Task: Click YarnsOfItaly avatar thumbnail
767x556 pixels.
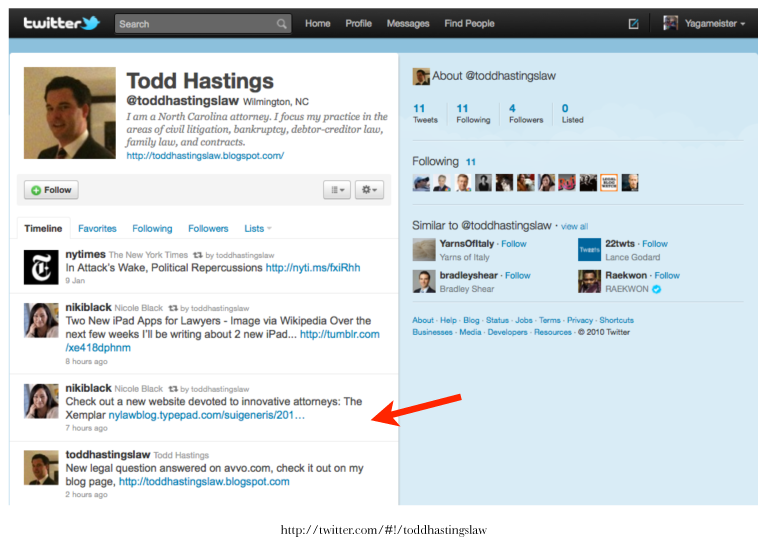Action: pyautogui.click(x=424, y=250)
